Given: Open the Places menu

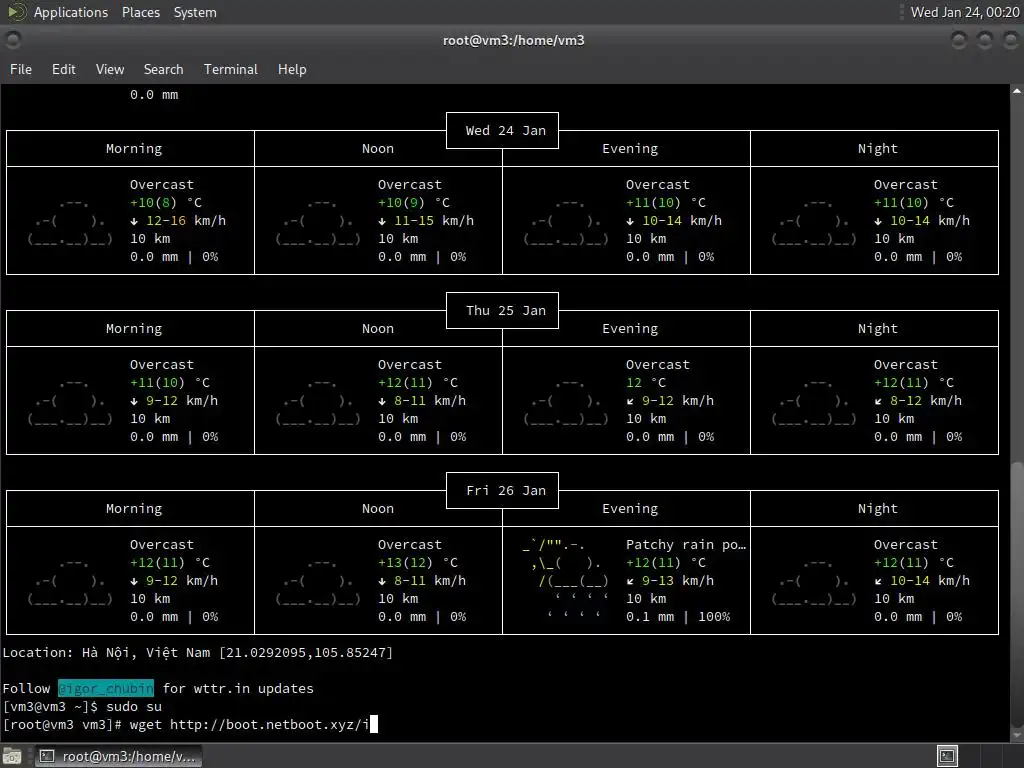Looking at the screenshot, I should 140,12.
